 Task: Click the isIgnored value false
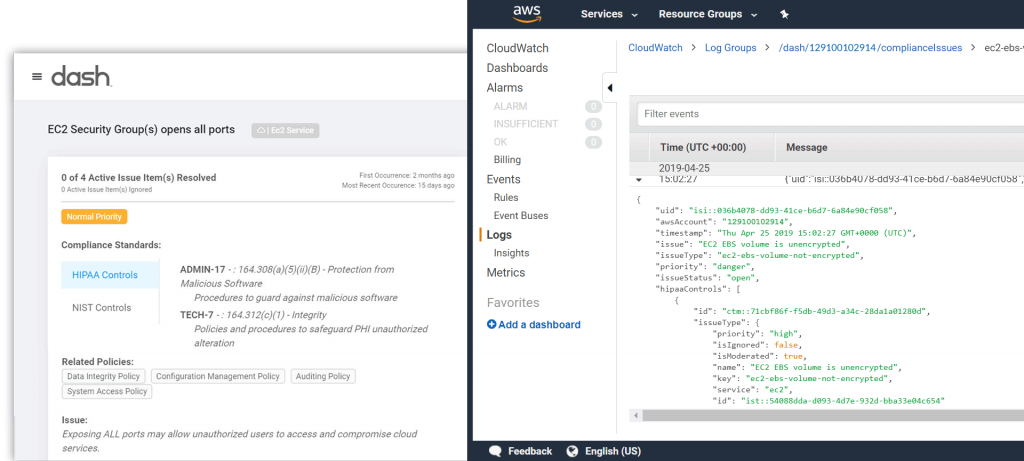785,344
